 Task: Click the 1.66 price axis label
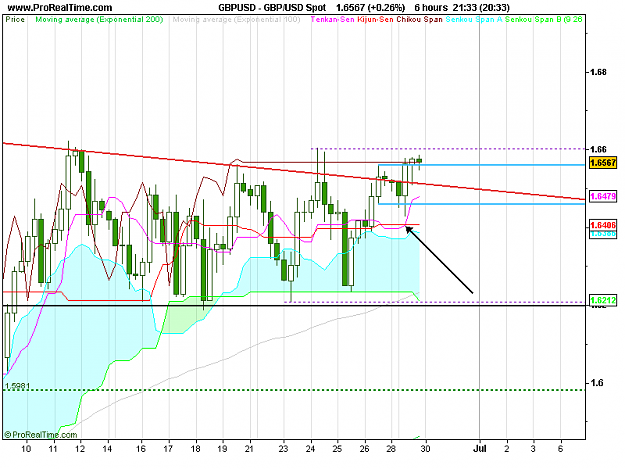(598, 149)
